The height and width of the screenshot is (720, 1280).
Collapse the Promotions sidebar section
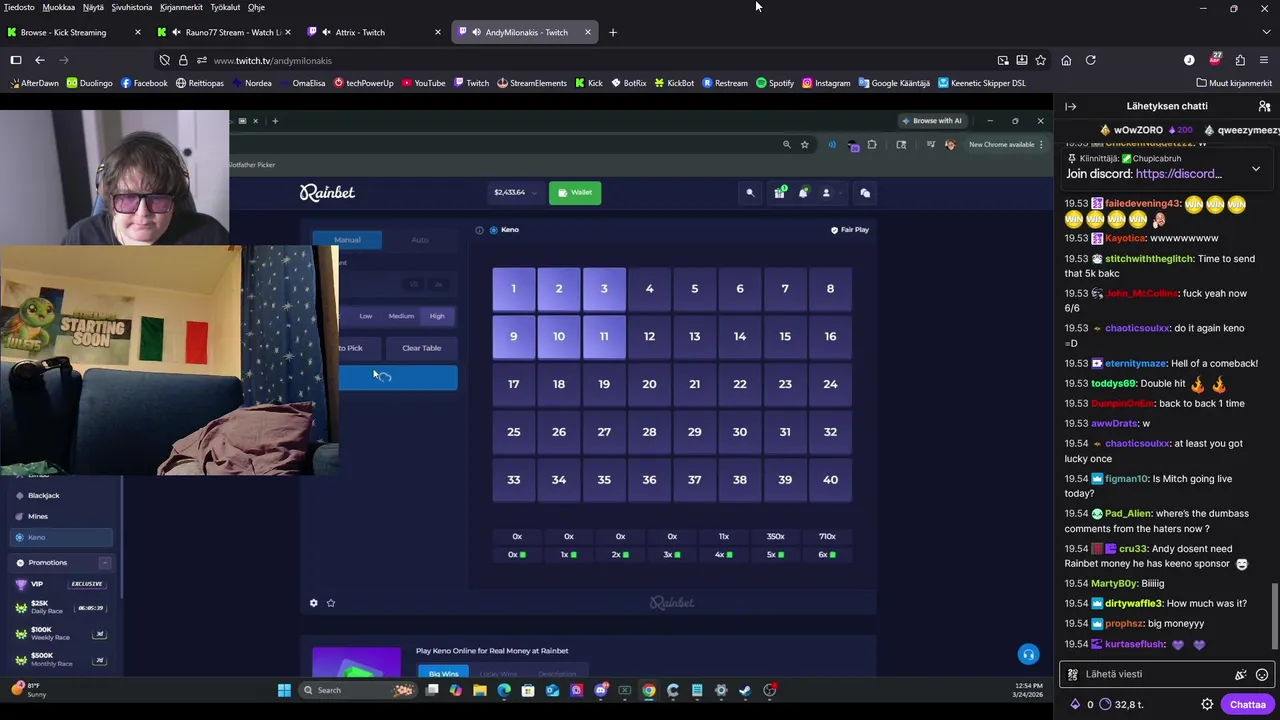tap(104, 563)
